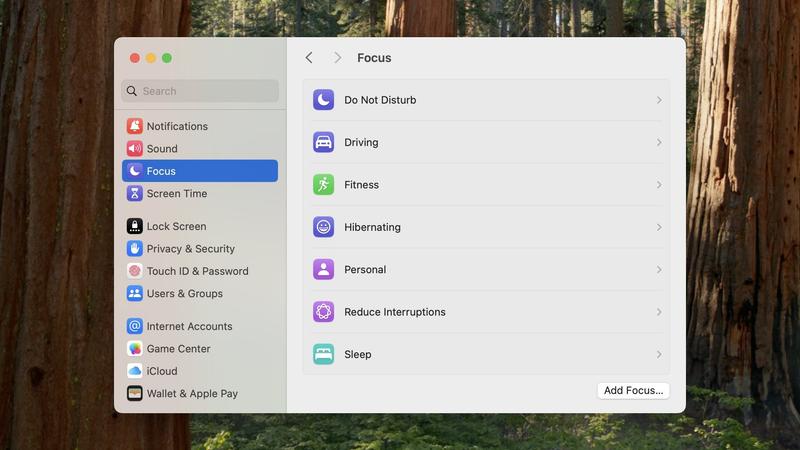Click the Fitness running figure icon

pyautogui.click(x=323, y=185)
